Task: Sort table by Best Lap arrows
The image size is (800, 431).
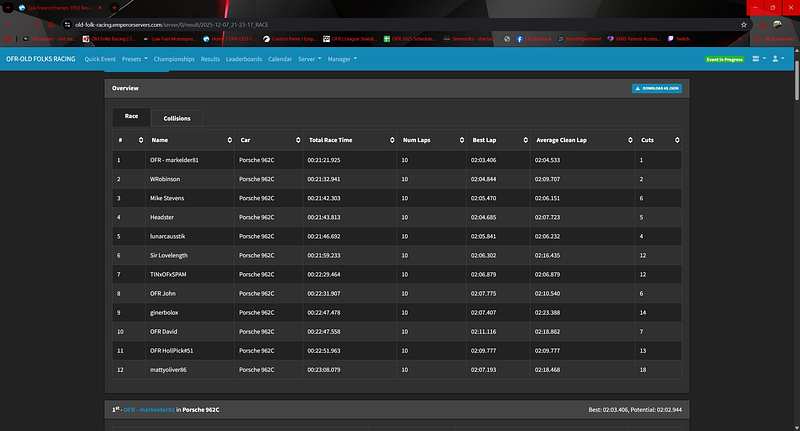Action: (x=525, y=140)
